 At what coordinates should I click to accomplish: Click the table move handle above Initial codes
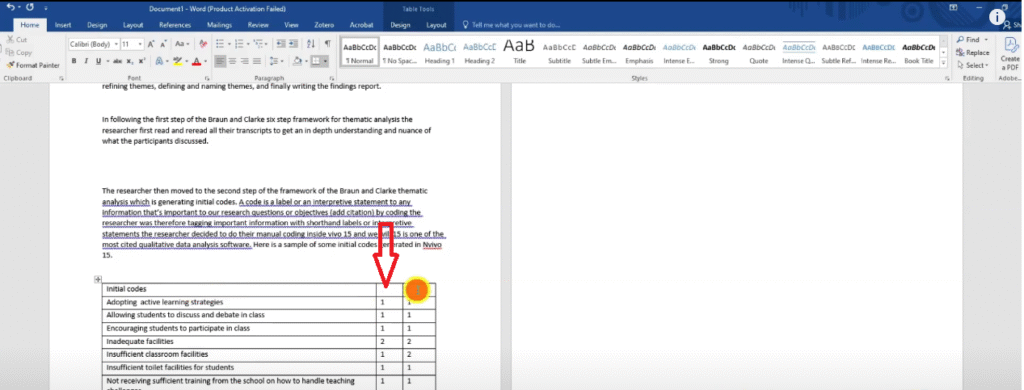[x=98, y=280]
